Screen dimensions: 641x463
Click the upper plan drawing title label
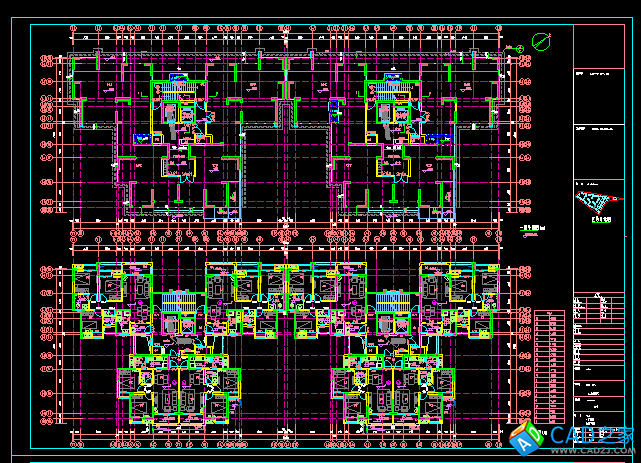533,229
